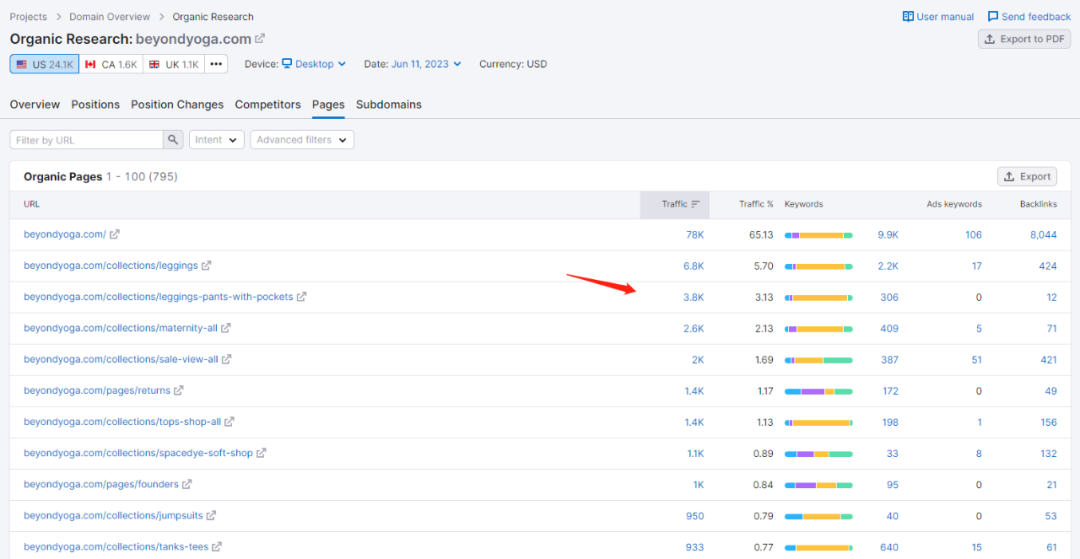This screenshot has width=1080, height=559.
Task: Expand the Intent filter dropdown
Action: click(x=216, y=140)
